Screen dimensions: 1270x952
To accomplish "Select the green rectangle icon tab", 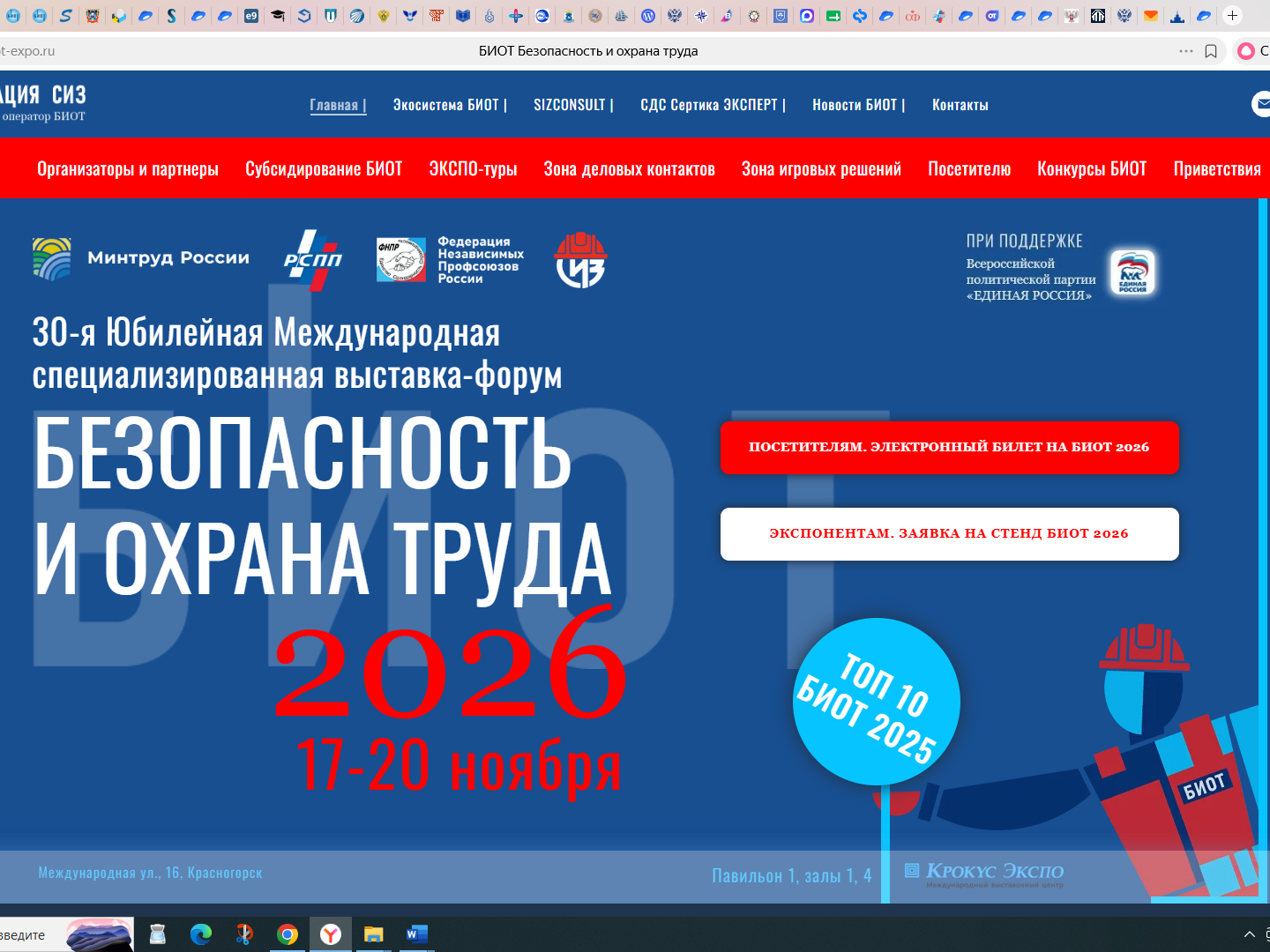I will pos(833,16).
